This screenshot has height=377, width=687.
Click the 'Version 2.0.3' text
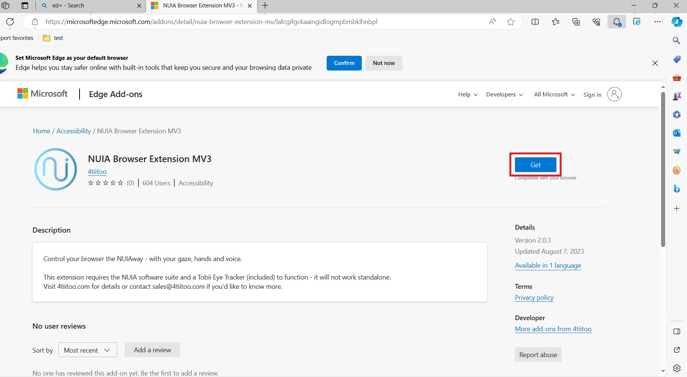point(533,240)
